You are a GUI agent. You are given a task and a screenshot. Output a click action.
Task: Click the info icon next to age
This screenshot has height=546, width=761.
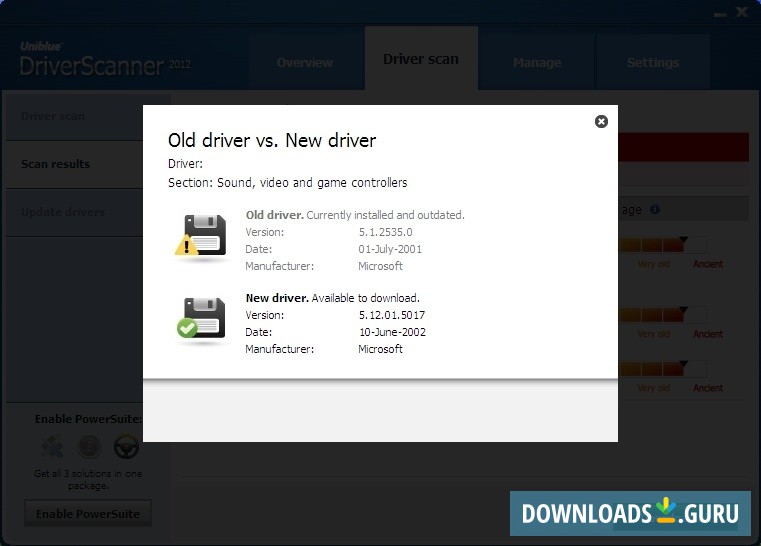click(x=655, y=210)
